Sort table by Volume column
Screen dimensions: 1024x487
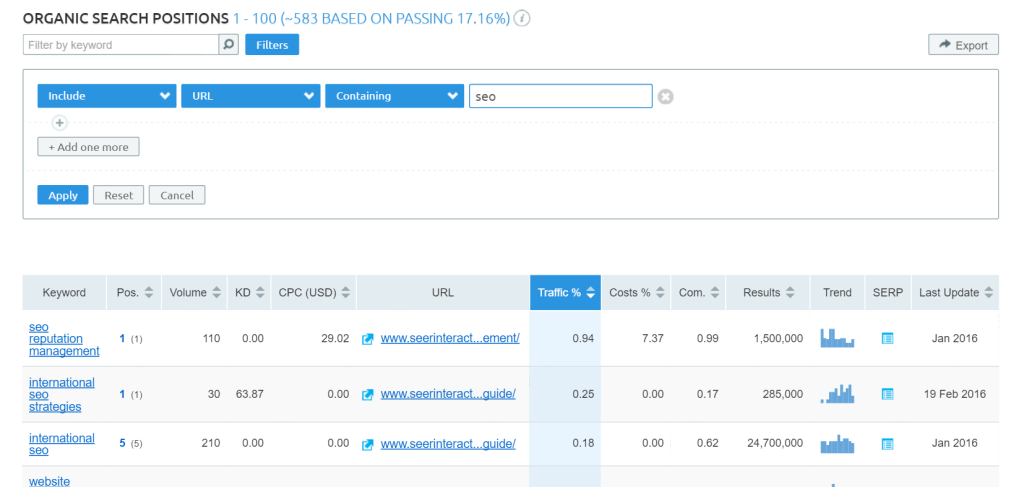point(193,293)
